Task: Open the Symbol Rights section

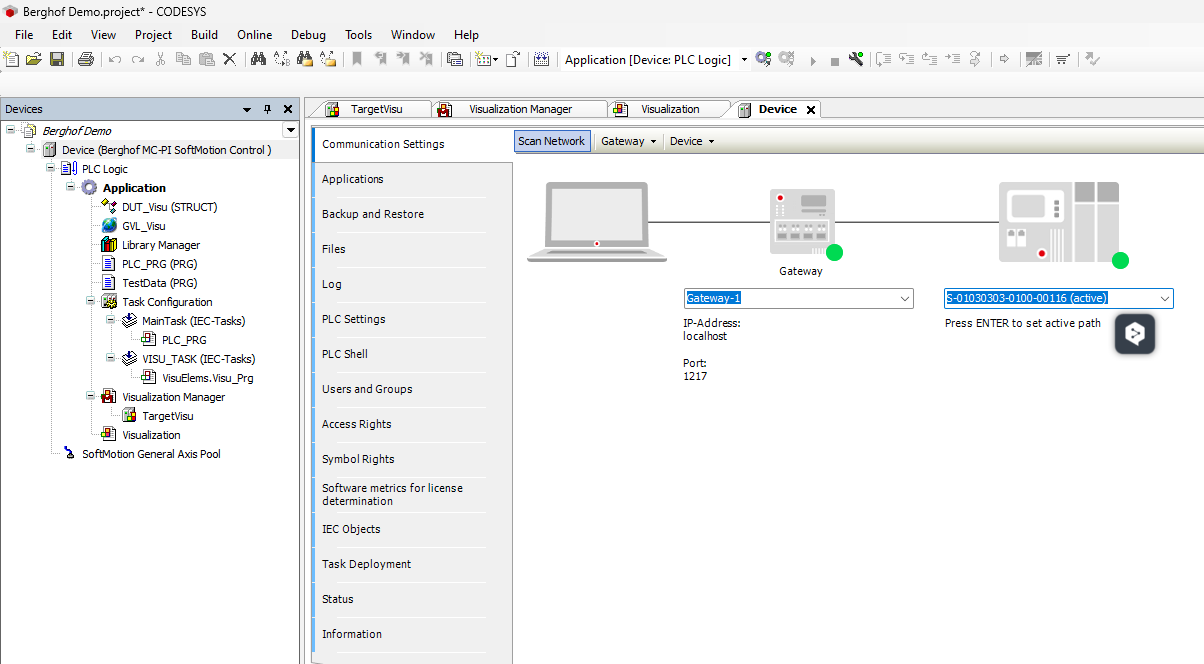Action: tap(400, 459)
